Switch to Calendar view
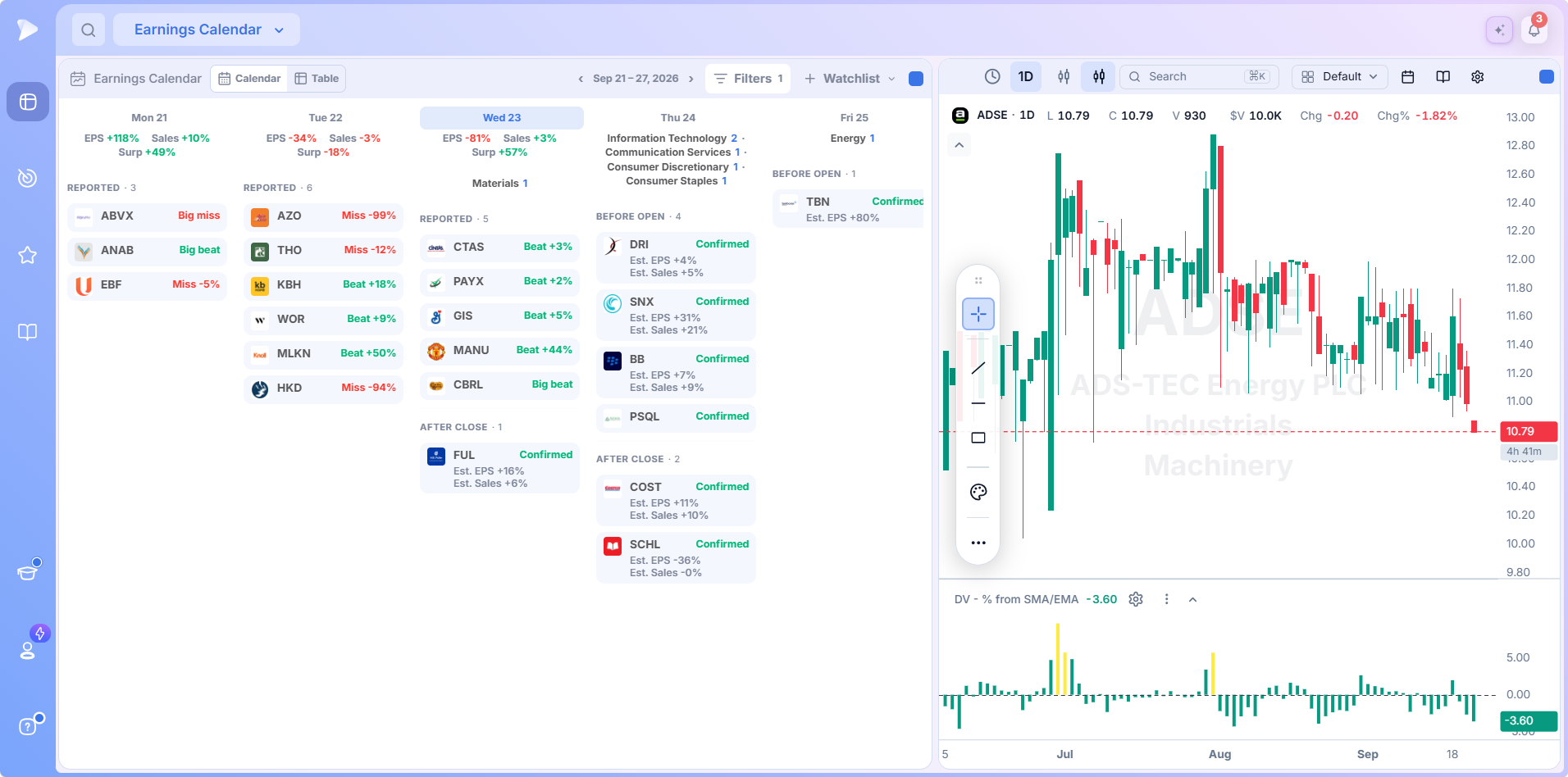Image resolution: width=1568 pixels, height=777 pixels. click(x=249, y=79)
